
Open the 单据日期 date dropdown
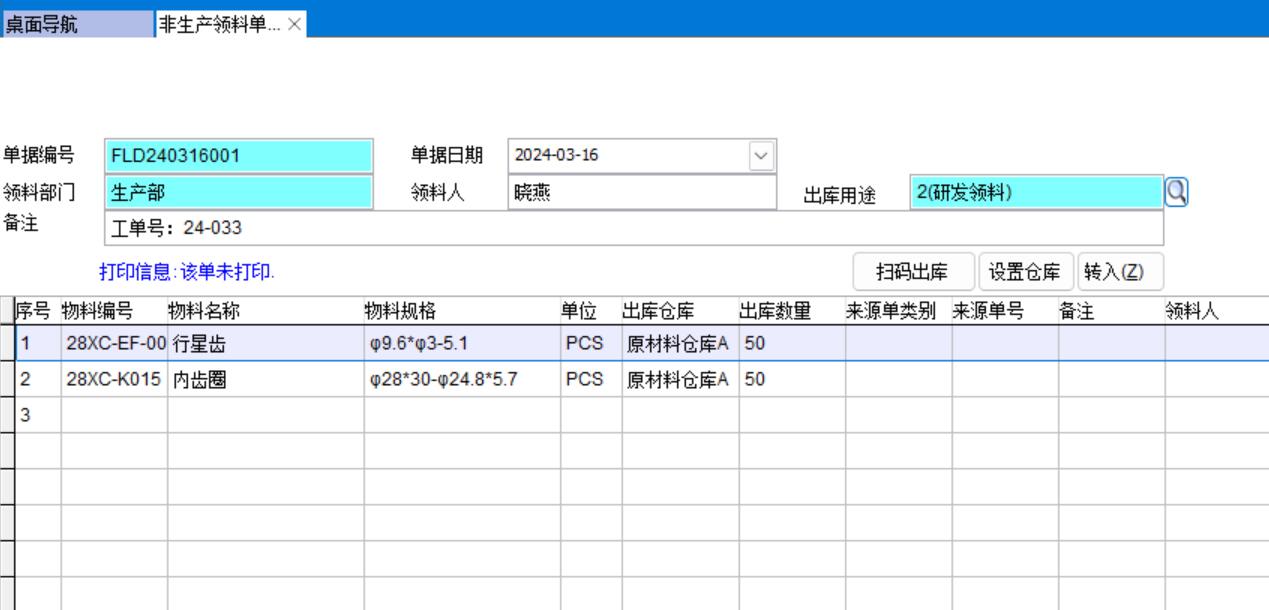(761, 156)
